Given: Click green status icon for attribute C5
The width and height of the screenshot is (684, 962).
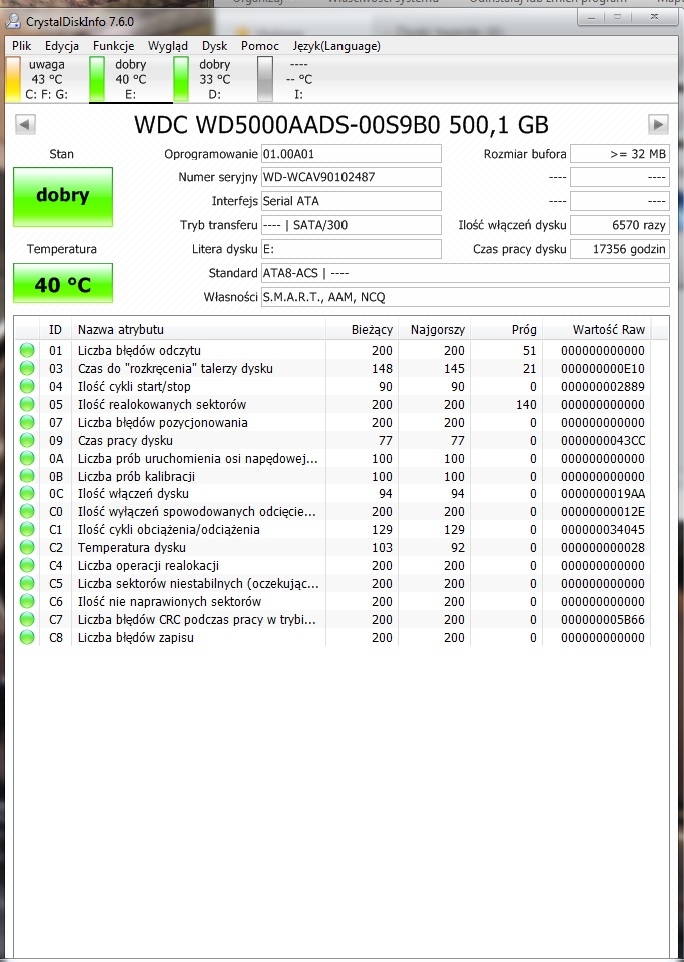Looking at the screenshot, I should tap(27, 583).
